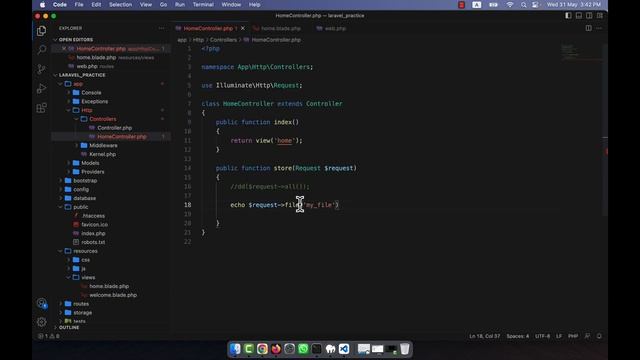Image resolution: width=640 pixels, height=360 pixels.
Task: Open Customize Layout icon in title bar
Action: 600,16
